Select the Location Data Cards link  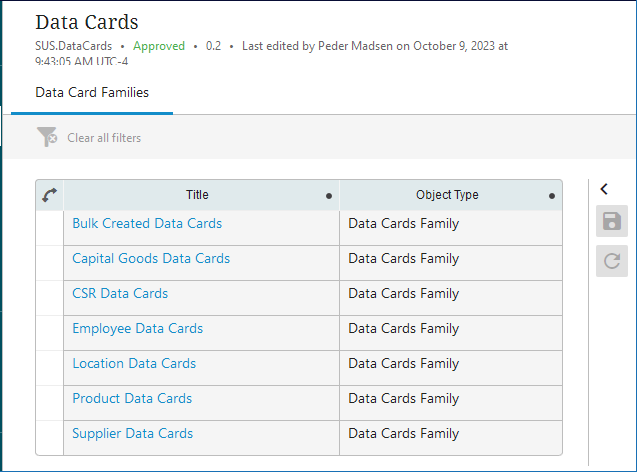coord(134,364)
